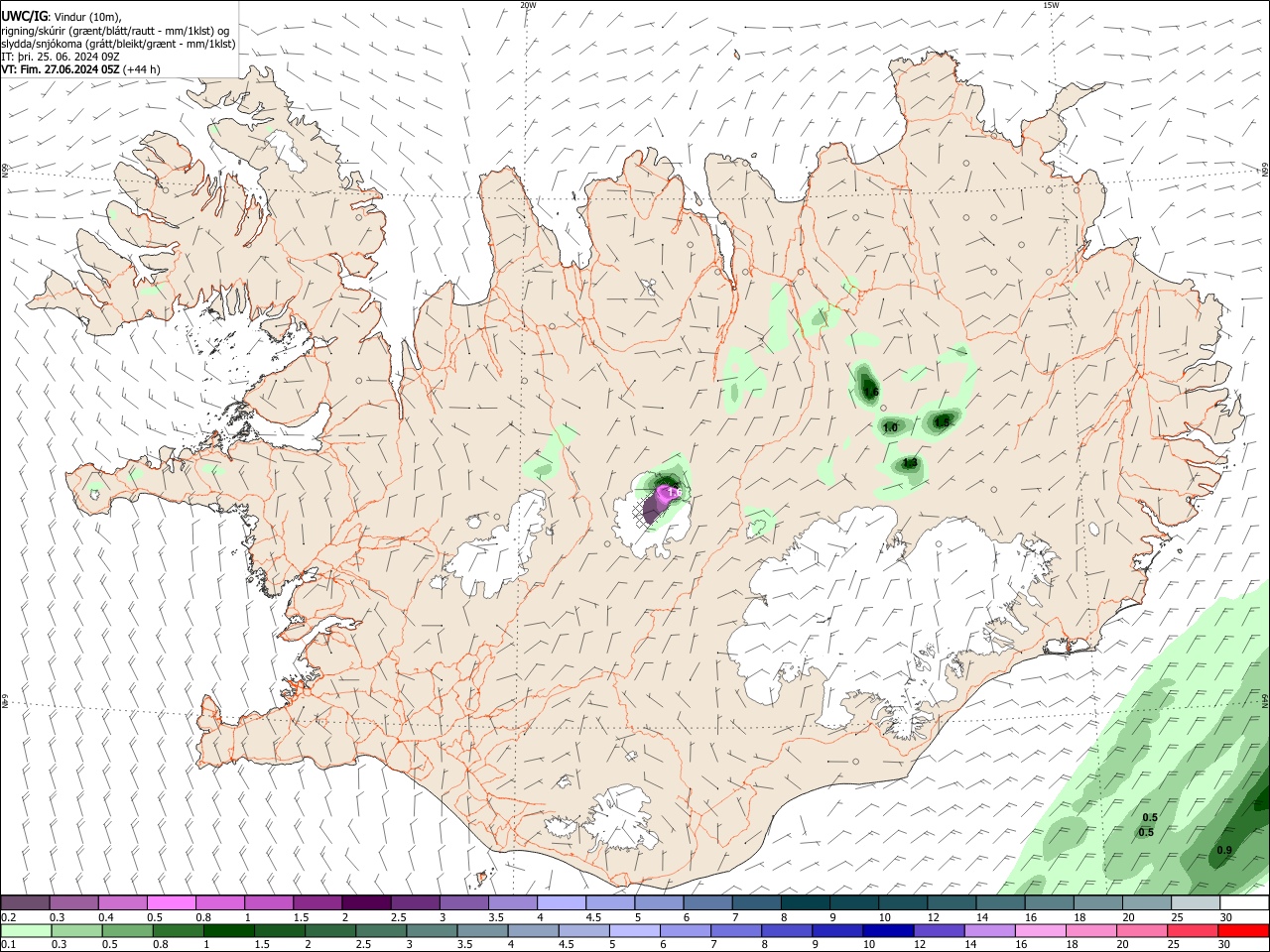Click the periwinkle swatch between 7 and 8, lower legend
Screen dimensions: 1270x952
tap(735, 931)
